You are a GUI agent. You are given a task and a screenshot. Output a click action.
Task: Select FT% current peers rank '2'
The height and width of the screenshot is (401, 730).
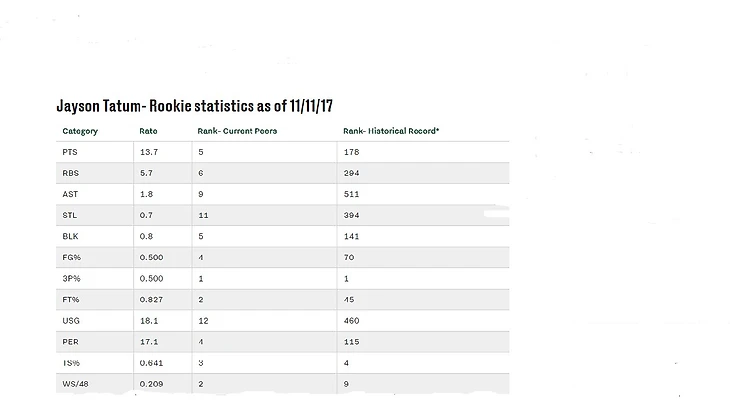click(x=201, y=299)
